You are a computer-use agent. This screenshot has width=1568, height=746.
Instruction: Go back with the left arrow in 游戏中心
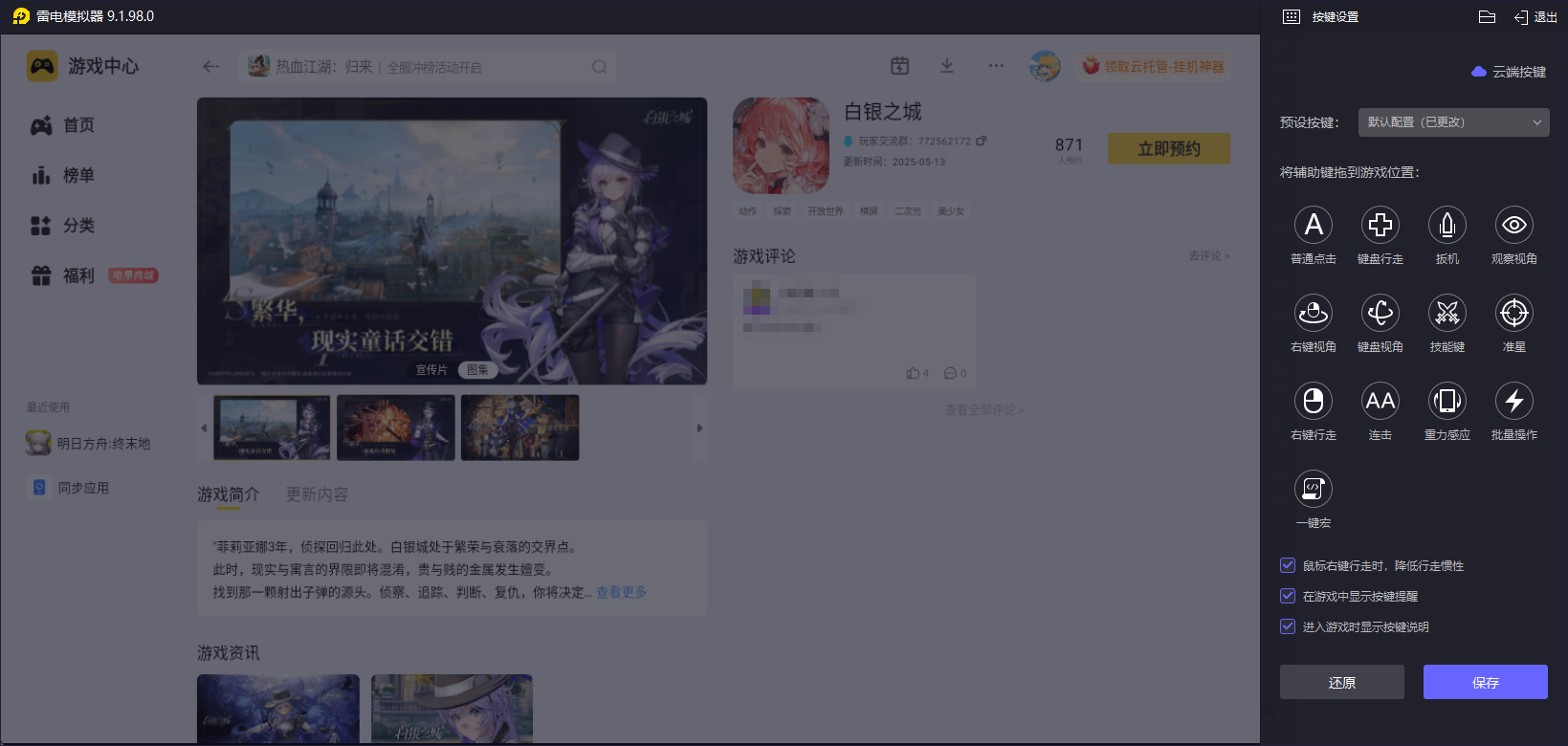coord(211,66)
